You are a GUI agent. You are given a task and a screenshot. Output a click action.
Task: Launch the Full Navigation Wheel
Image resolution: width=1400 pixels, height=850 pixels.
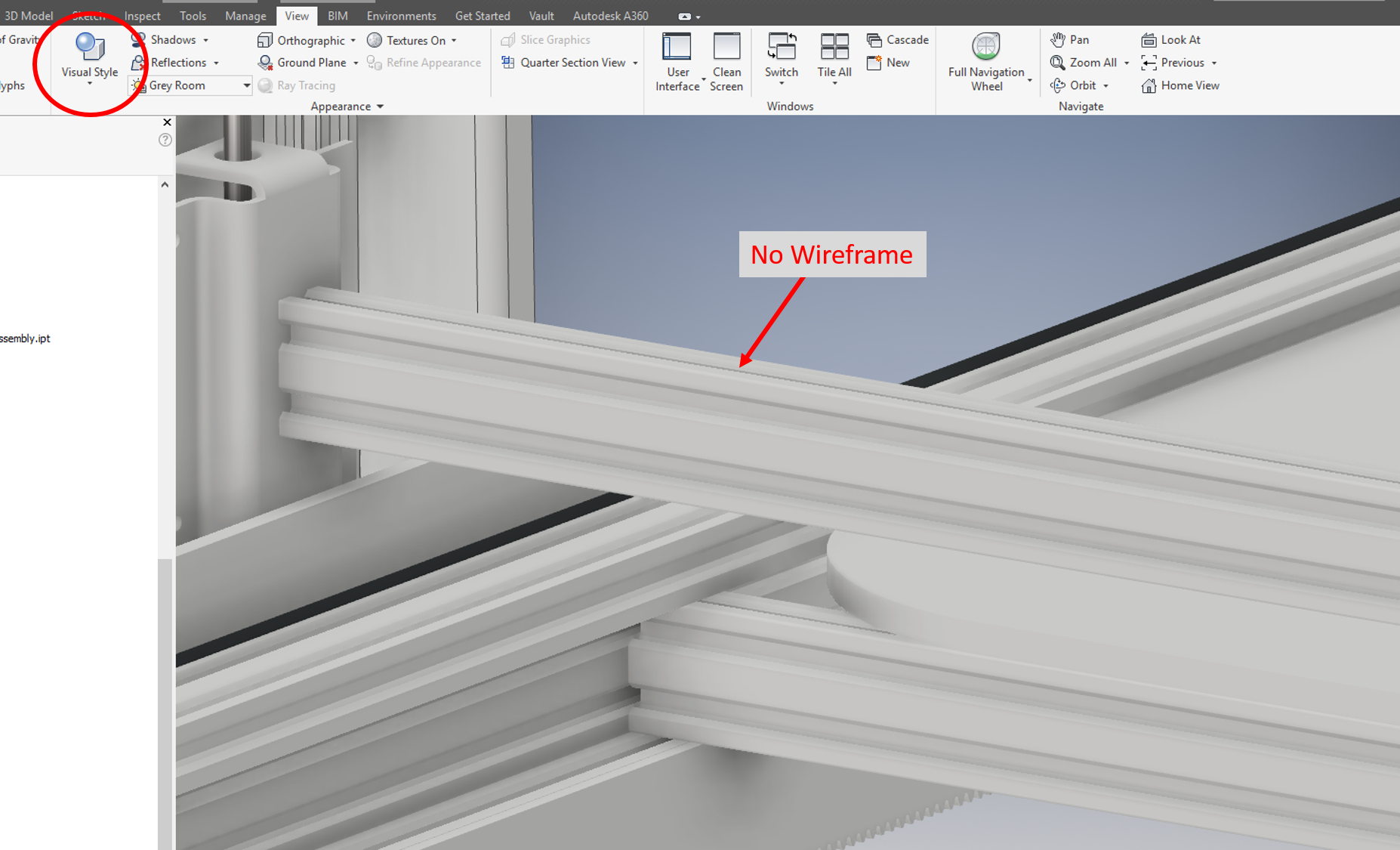tap(986, 62)
